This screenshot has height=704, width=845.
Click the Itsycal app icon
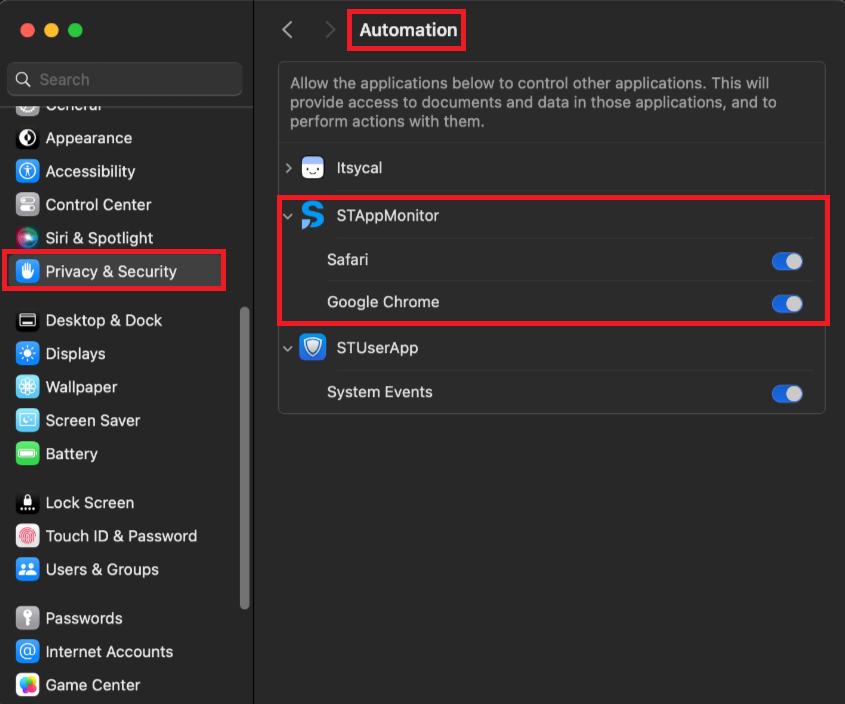pos(313,168)
